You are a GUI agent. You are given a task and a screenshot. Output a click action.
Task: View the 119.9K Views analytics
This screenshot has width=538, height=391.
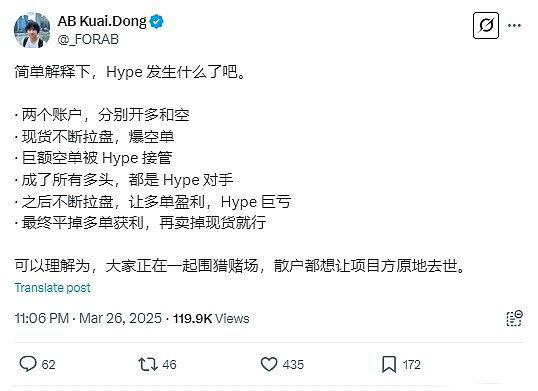[x=211, y=318]
